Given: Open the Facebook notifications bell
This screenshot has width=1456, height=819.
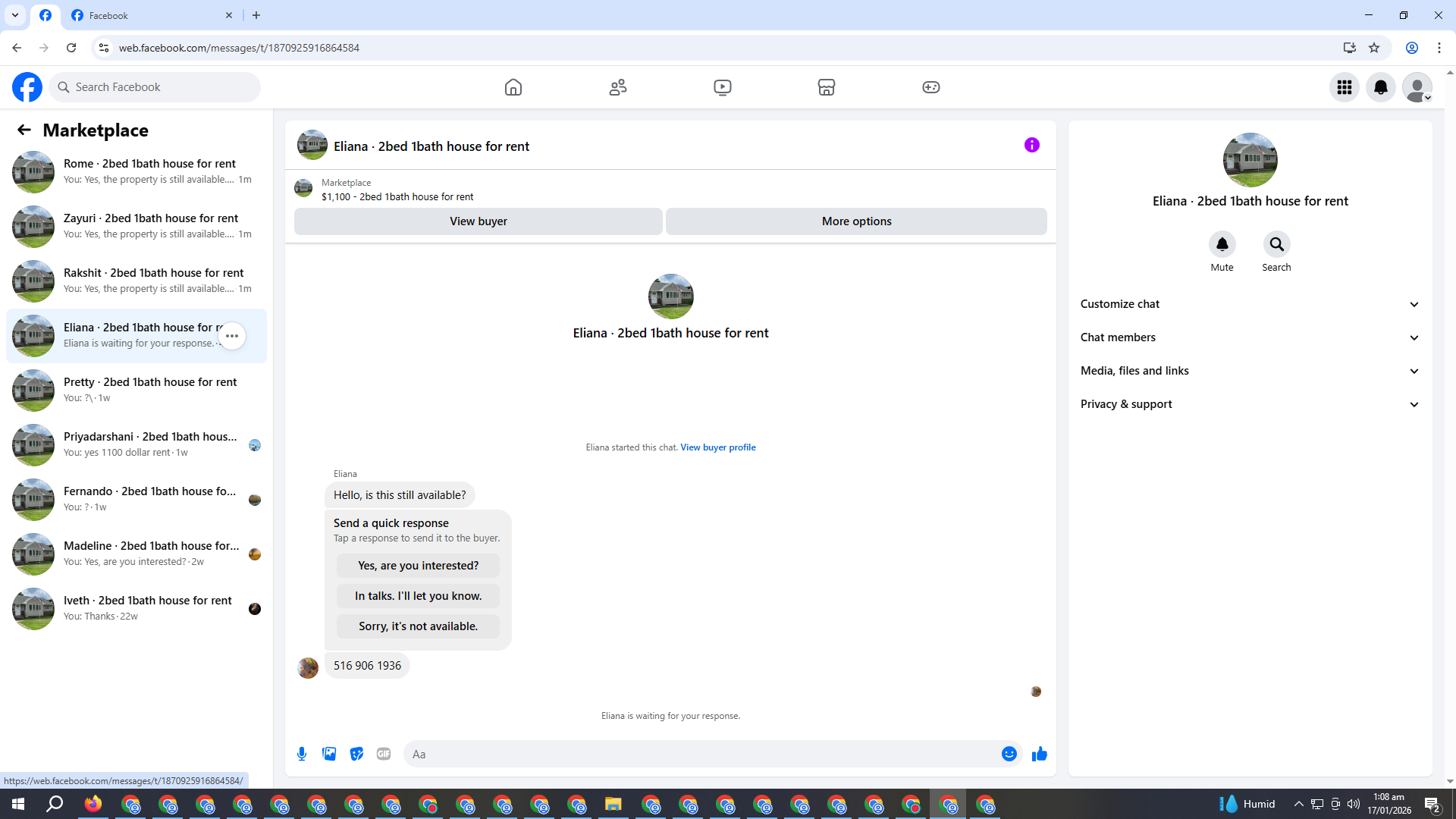Looking at the screenshot, I should [x=1380, y=87].
